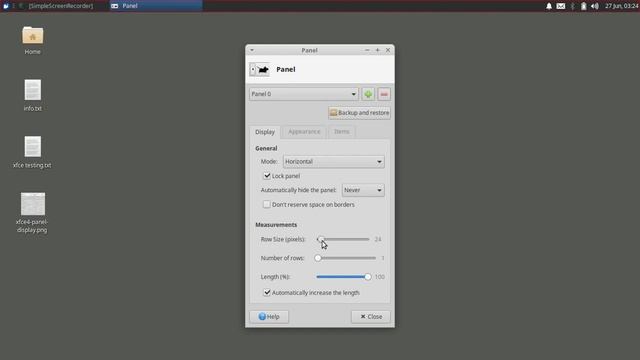Select the xfce testing.txt desktop file
Image resolution: width=640 pixels, height=360 pixels.
pos(32,152)
